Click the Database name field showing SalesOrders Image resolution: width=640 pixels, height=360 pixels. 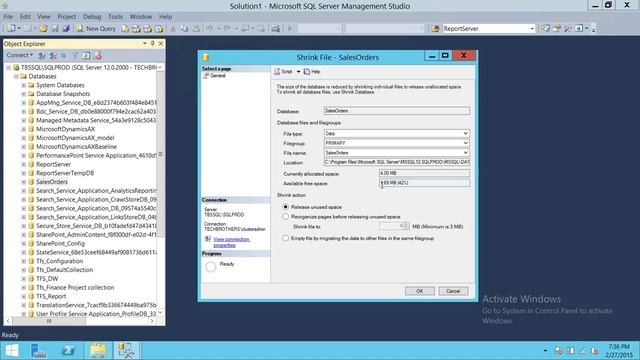point(396,111)
